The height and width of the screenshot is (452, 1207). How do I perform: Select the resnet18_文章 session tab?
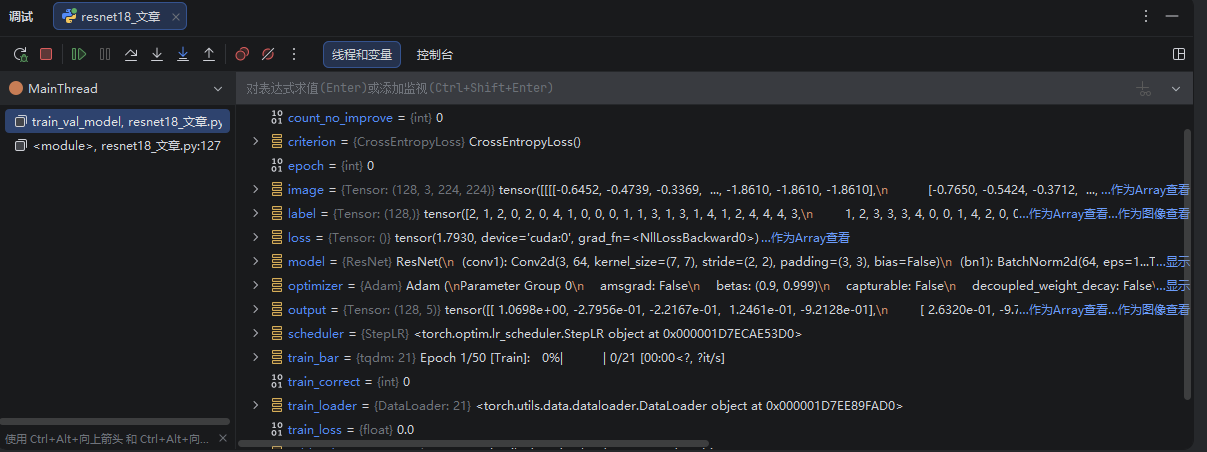point(119,16)
